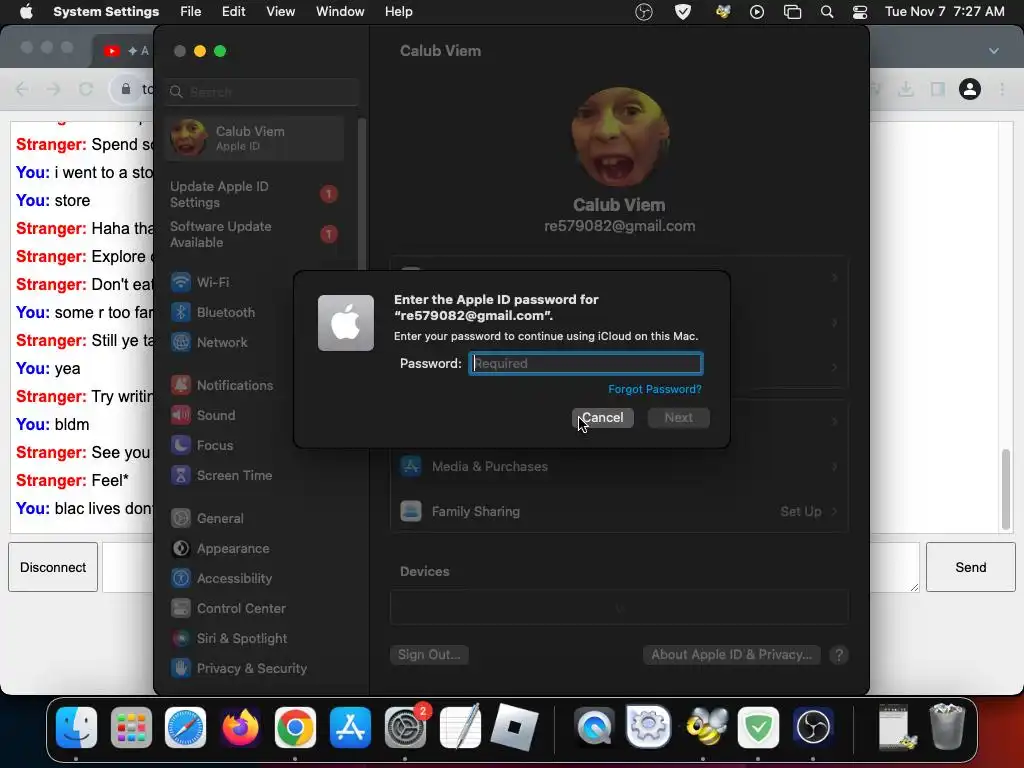The width and height of the screenshot is (1024, 768).
Task: Open the Help menu
Action: (x=398, y=12)
